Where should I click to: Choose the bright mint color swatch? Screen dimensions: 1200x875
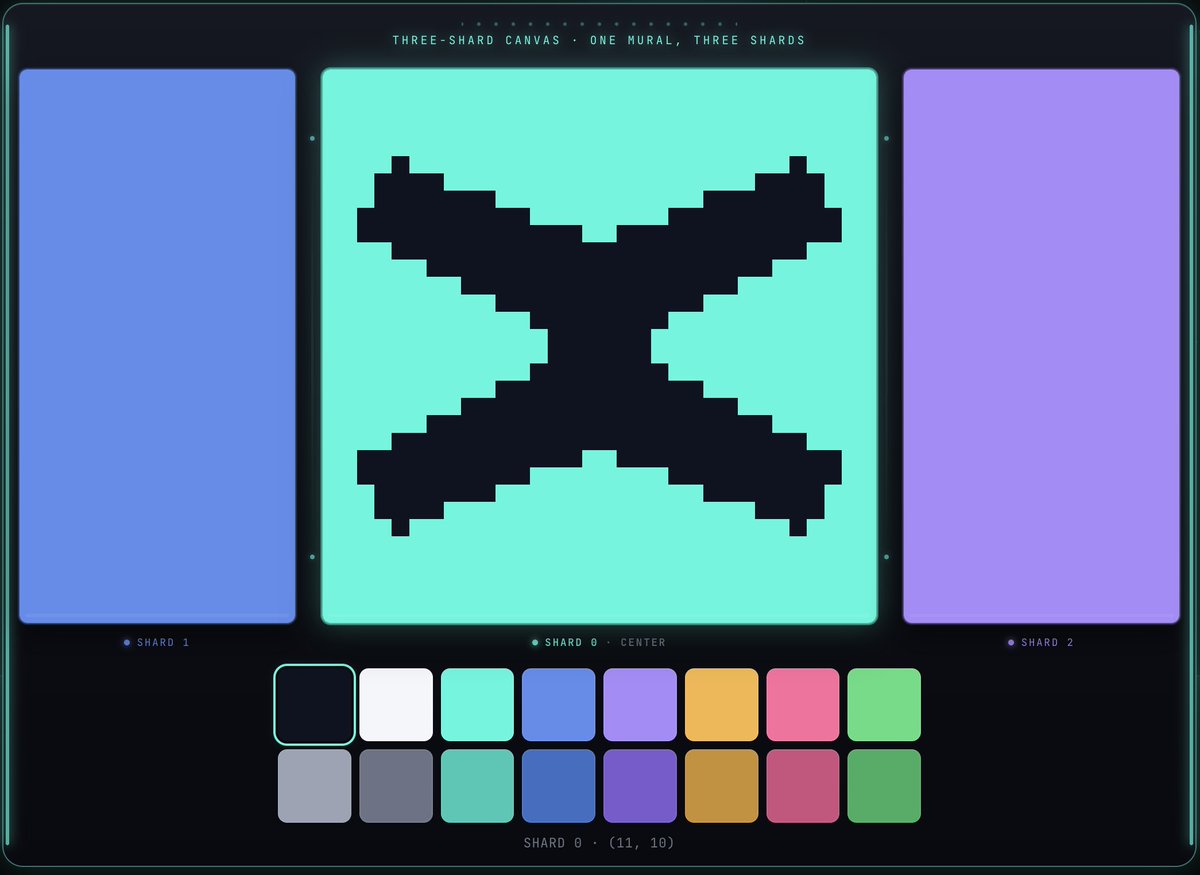pos(477,705)
